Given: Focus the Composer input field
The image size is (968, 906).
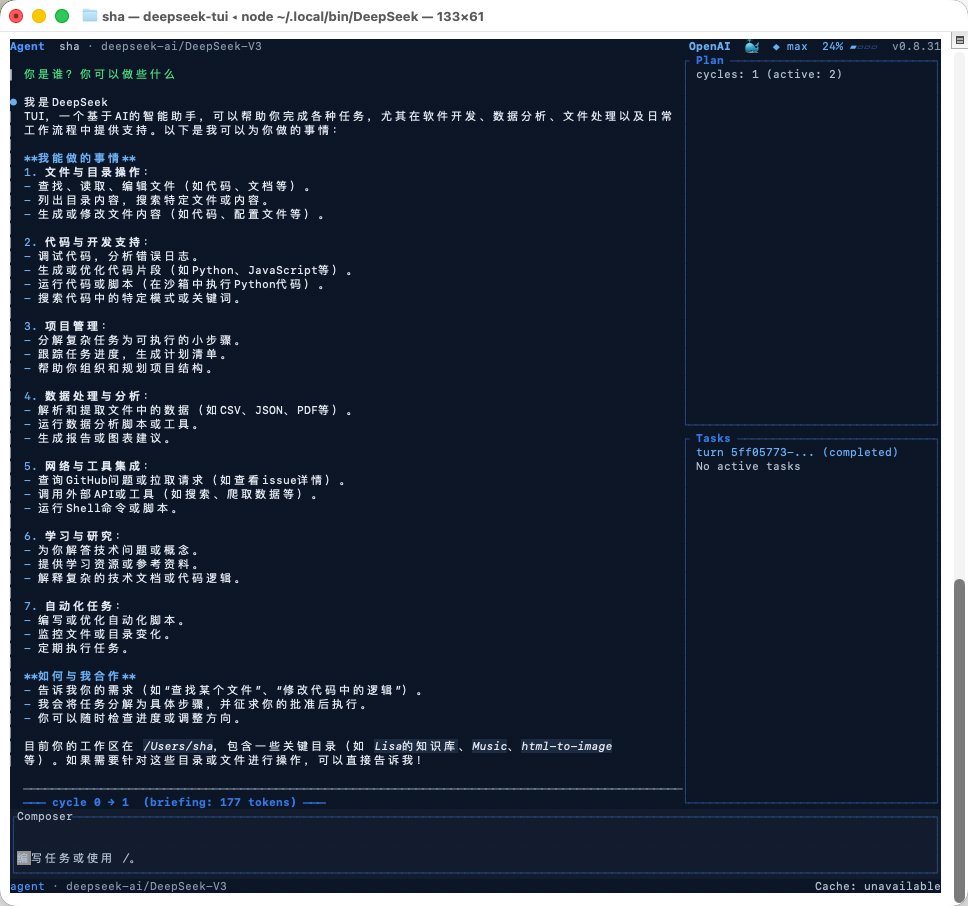Looking at the screenshot, I should click(475, 845).
